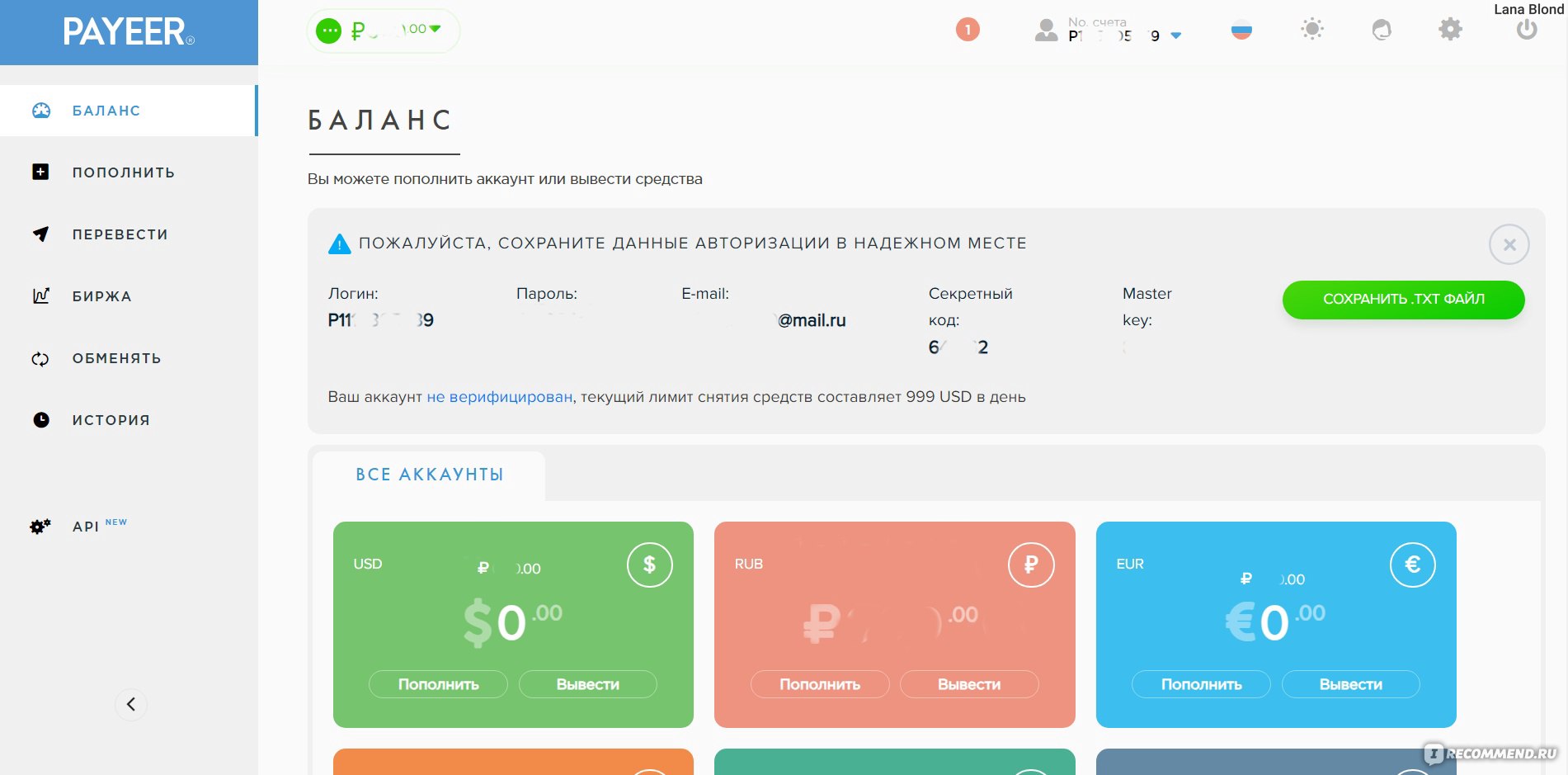Click the green dots icon in the balance pill
The height and width of the screenshot is (775, 1568).
click(328, 31)
